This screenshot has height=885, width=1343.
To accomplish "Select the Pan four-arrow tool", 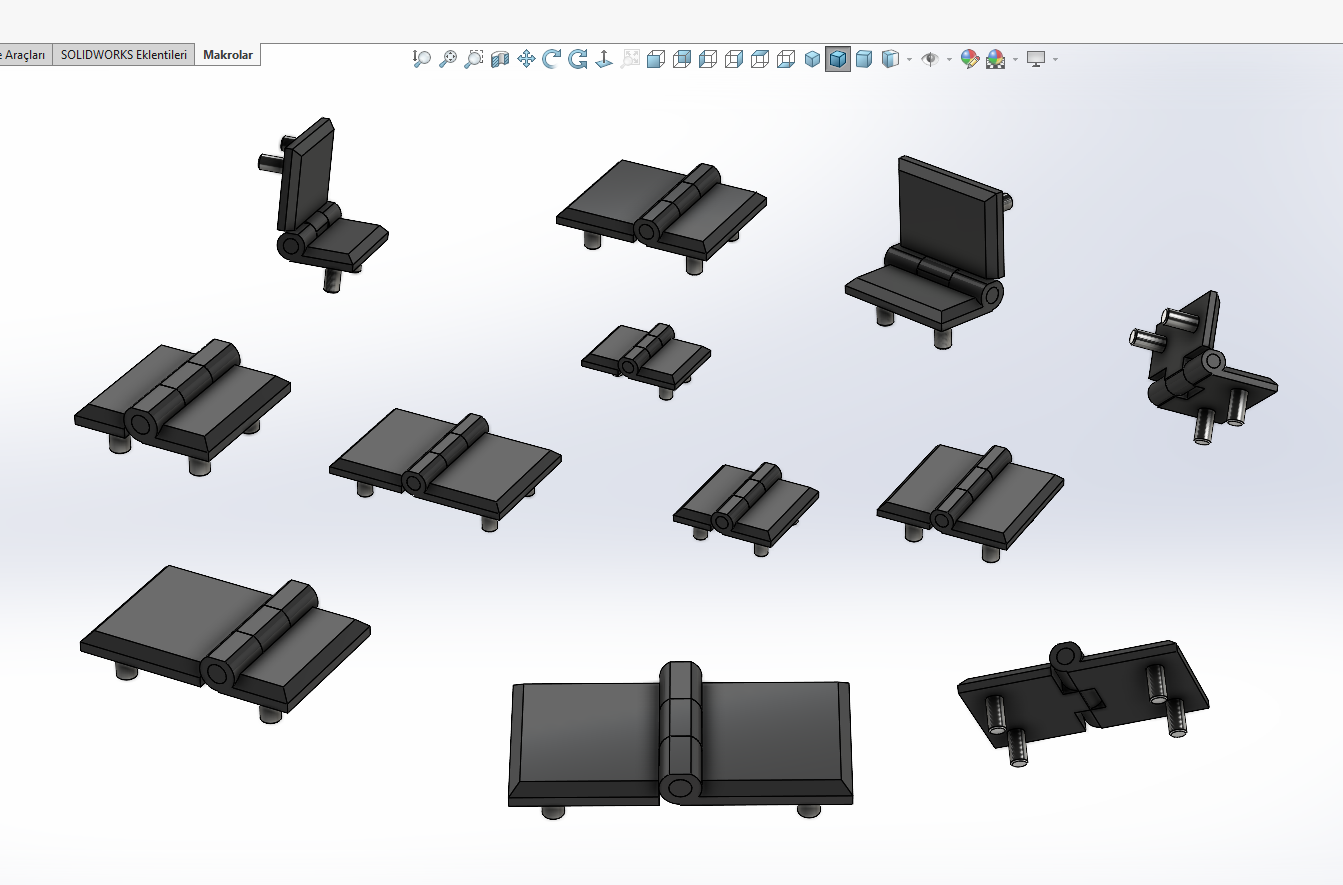I will click(526, 59).
